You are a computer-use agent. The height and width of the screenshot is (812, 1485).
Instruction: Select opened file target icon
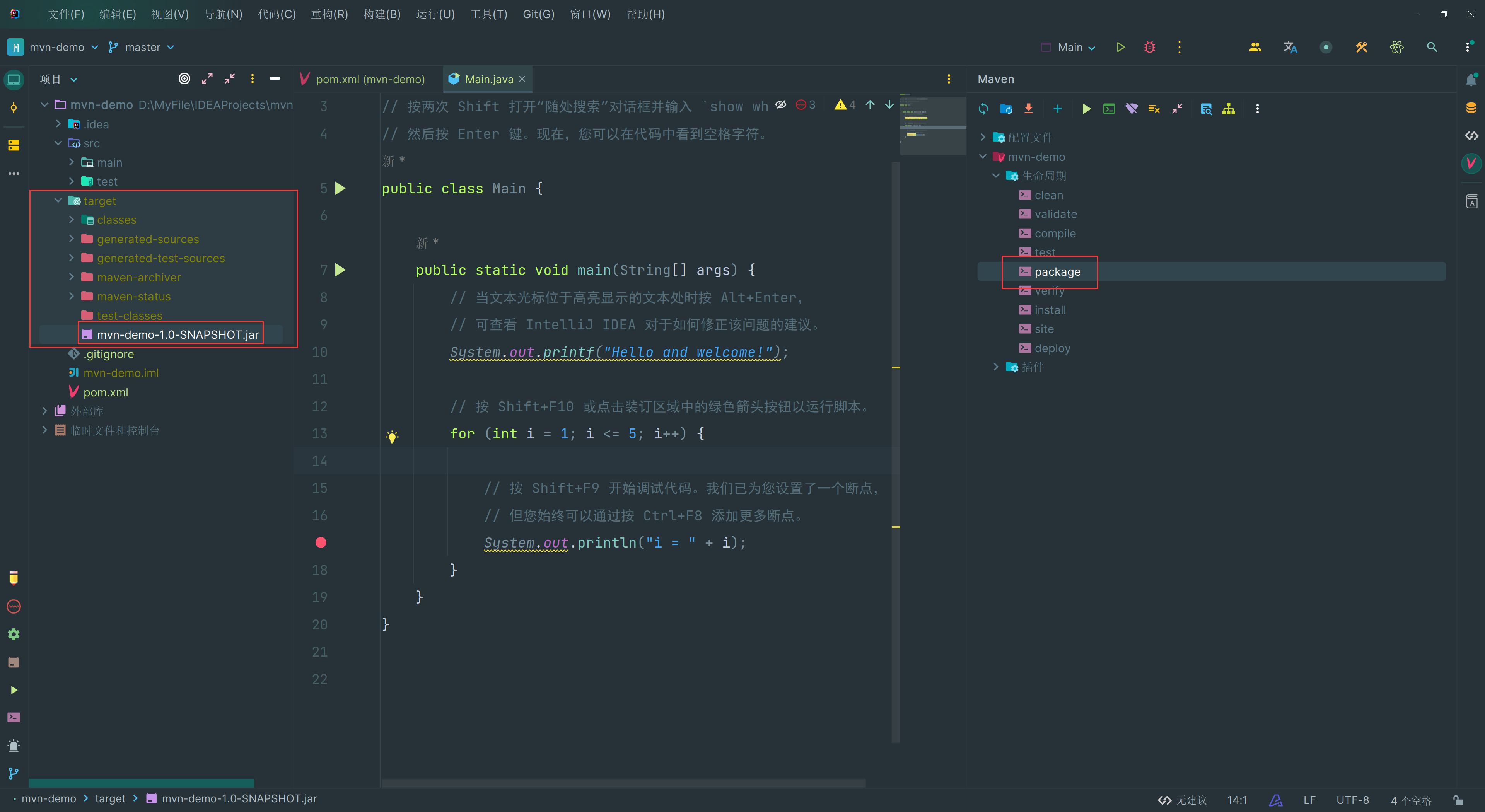[184, 79]
